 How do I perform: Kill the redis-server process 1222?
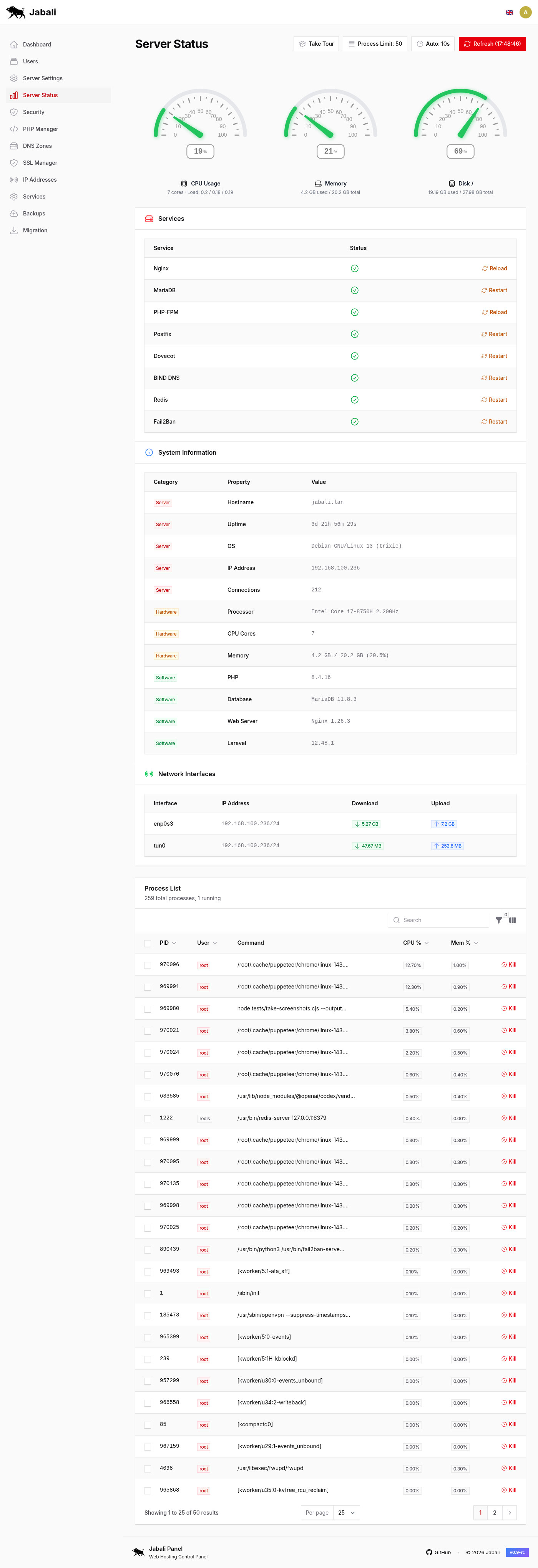pyautogui.click(x=509, y=1118)
